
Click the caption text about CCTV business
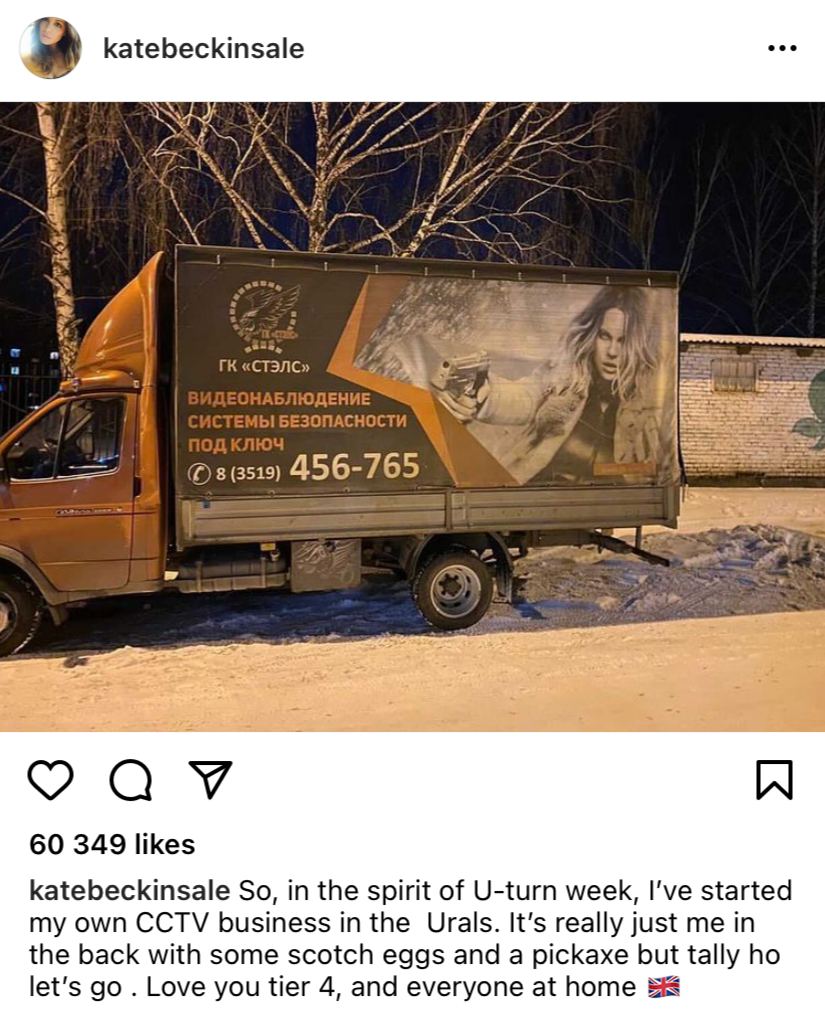pyautogui.click(x=410, y=939)
